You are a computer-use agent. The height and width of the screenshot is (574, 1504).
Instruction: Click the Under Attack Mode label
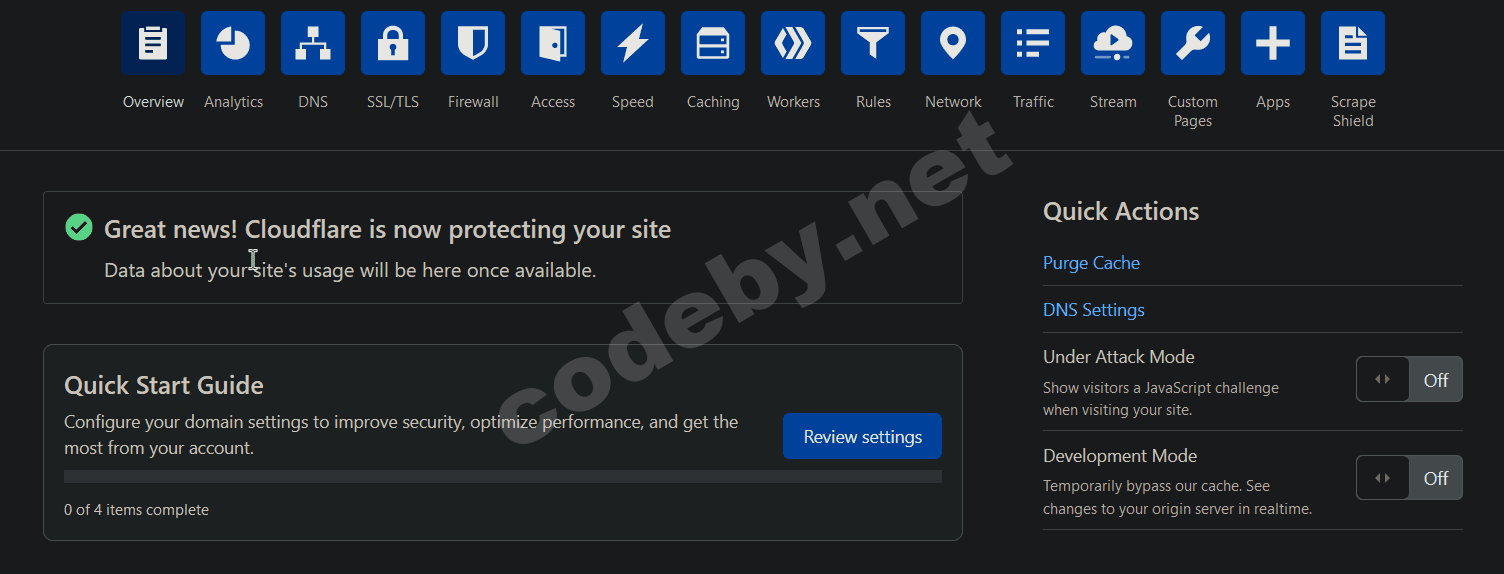[x=1118, y=357]
